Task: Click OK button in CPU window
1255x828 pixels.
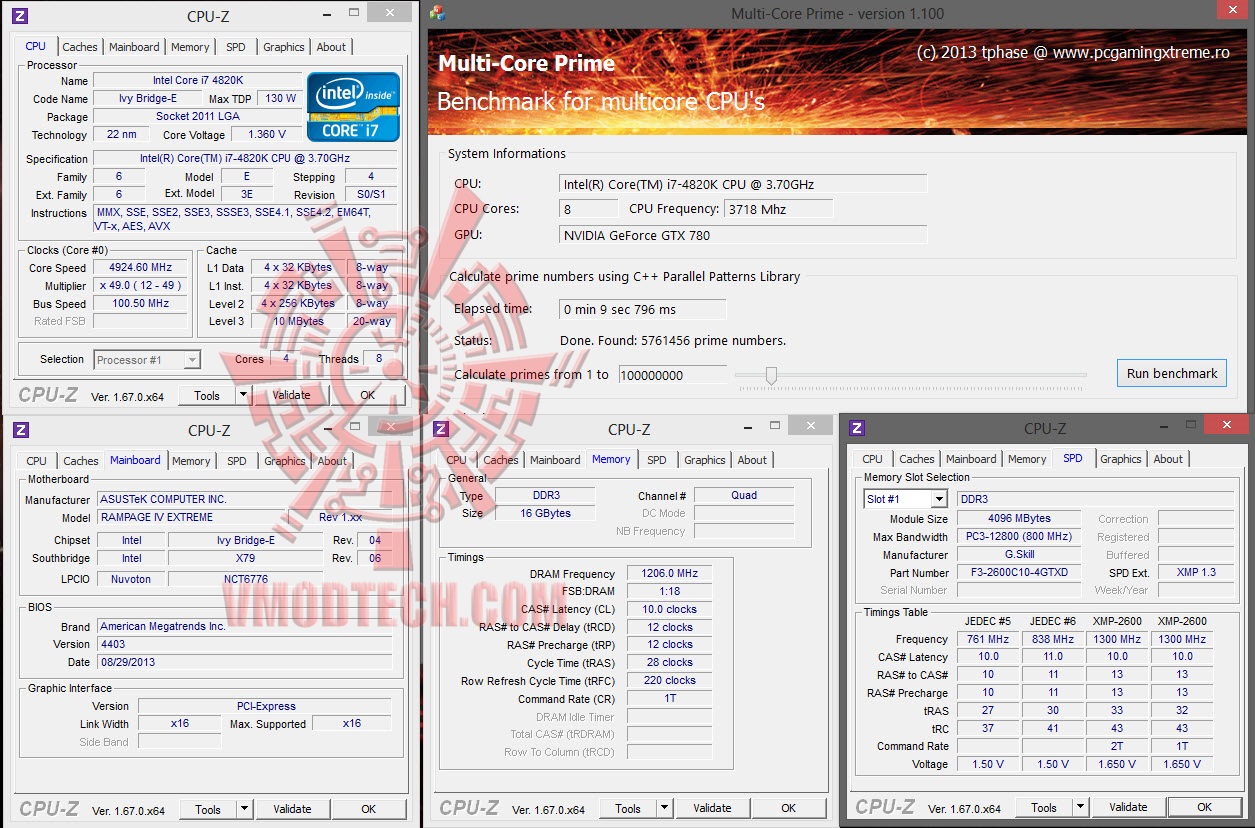Action: click(368, 395)
